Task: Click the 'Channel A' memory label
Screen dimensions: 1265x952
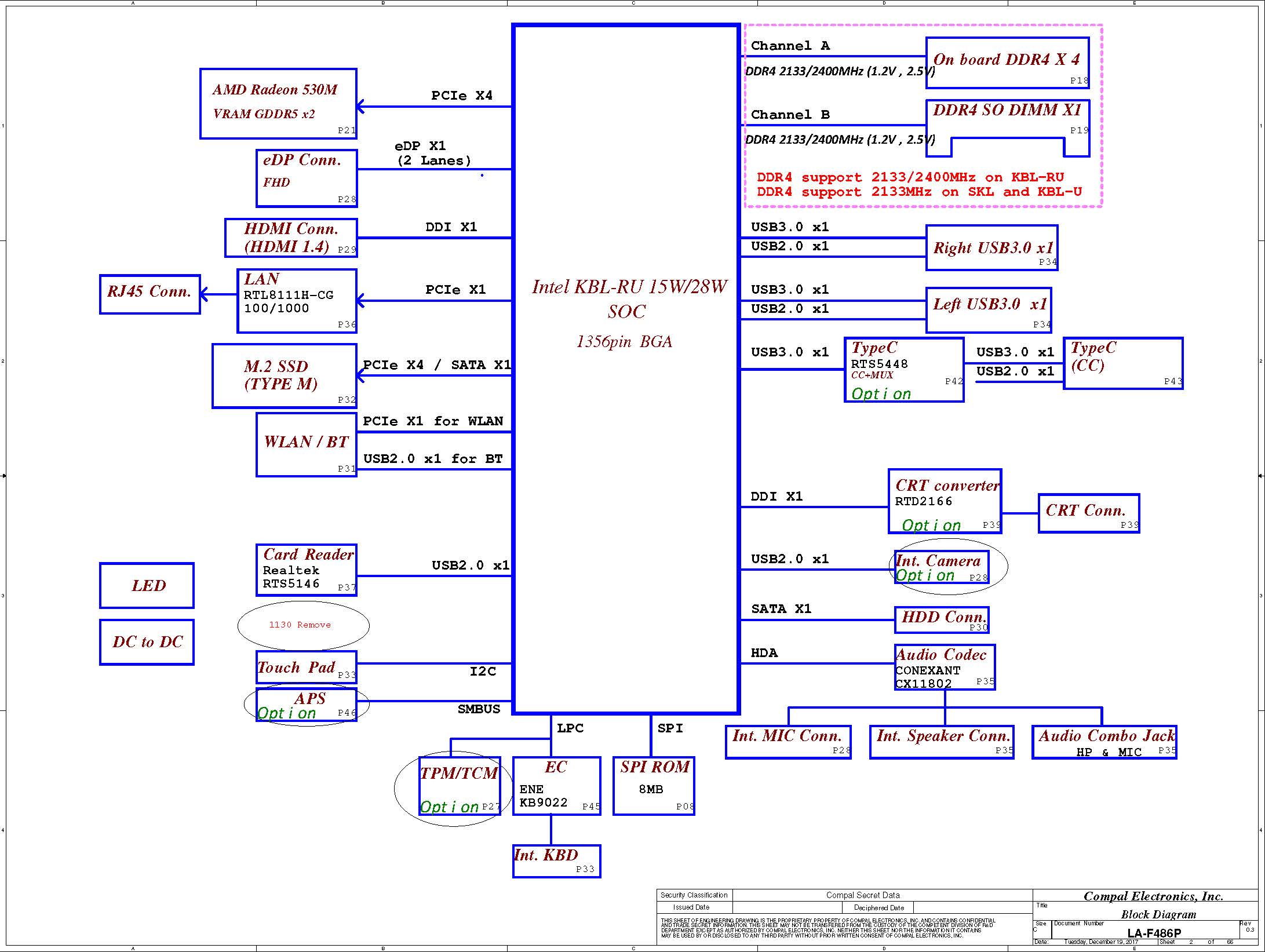Action: coord(790,46)
